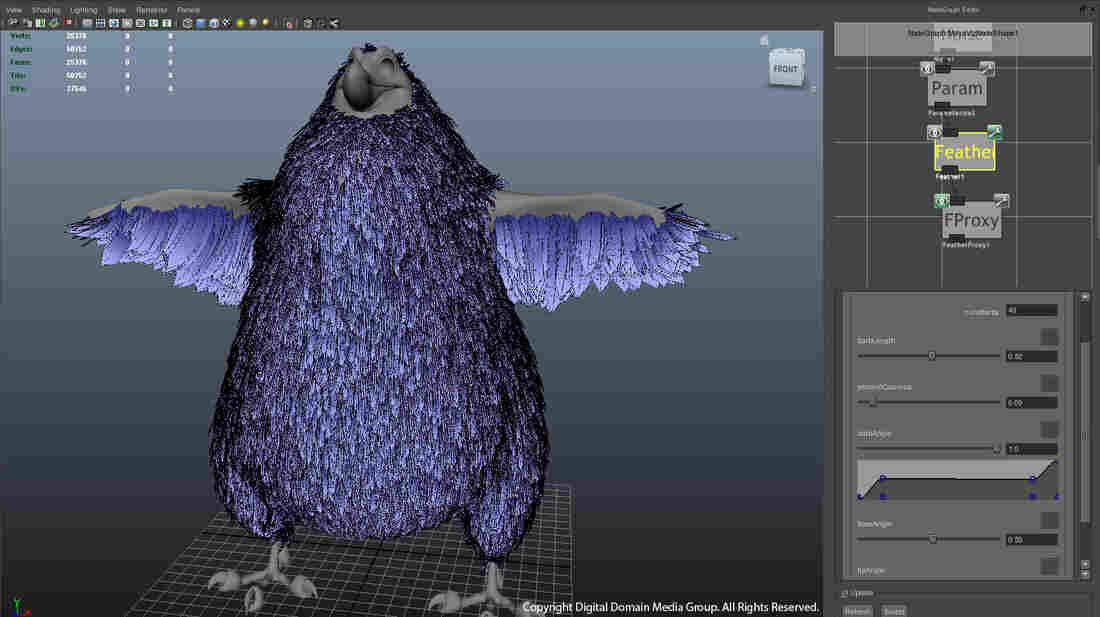Click the baseAngle slider handle
The image size is (1100, 617).
click(x=932, y=539)
